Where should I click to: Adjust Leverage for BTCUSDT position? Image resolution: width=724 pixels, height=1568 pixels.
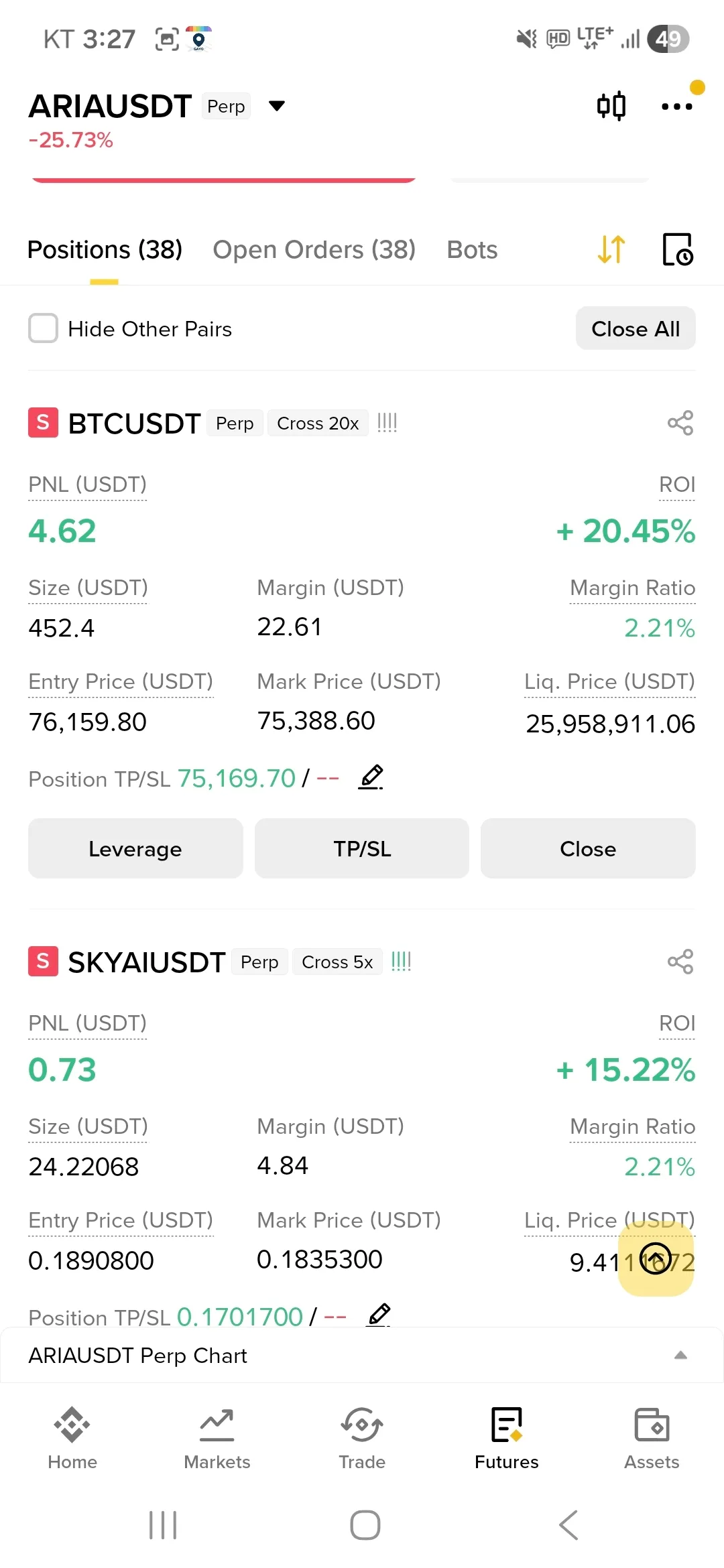135,848
